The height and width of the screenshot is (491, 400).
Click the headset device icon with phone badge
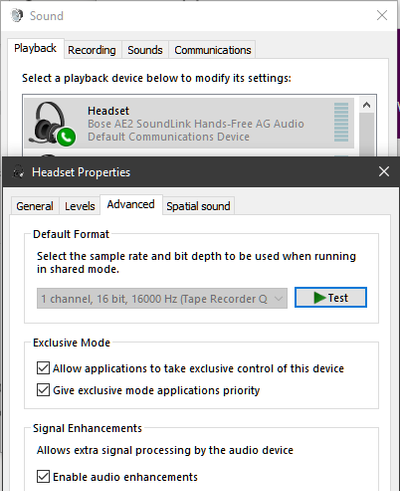[52, 123]
